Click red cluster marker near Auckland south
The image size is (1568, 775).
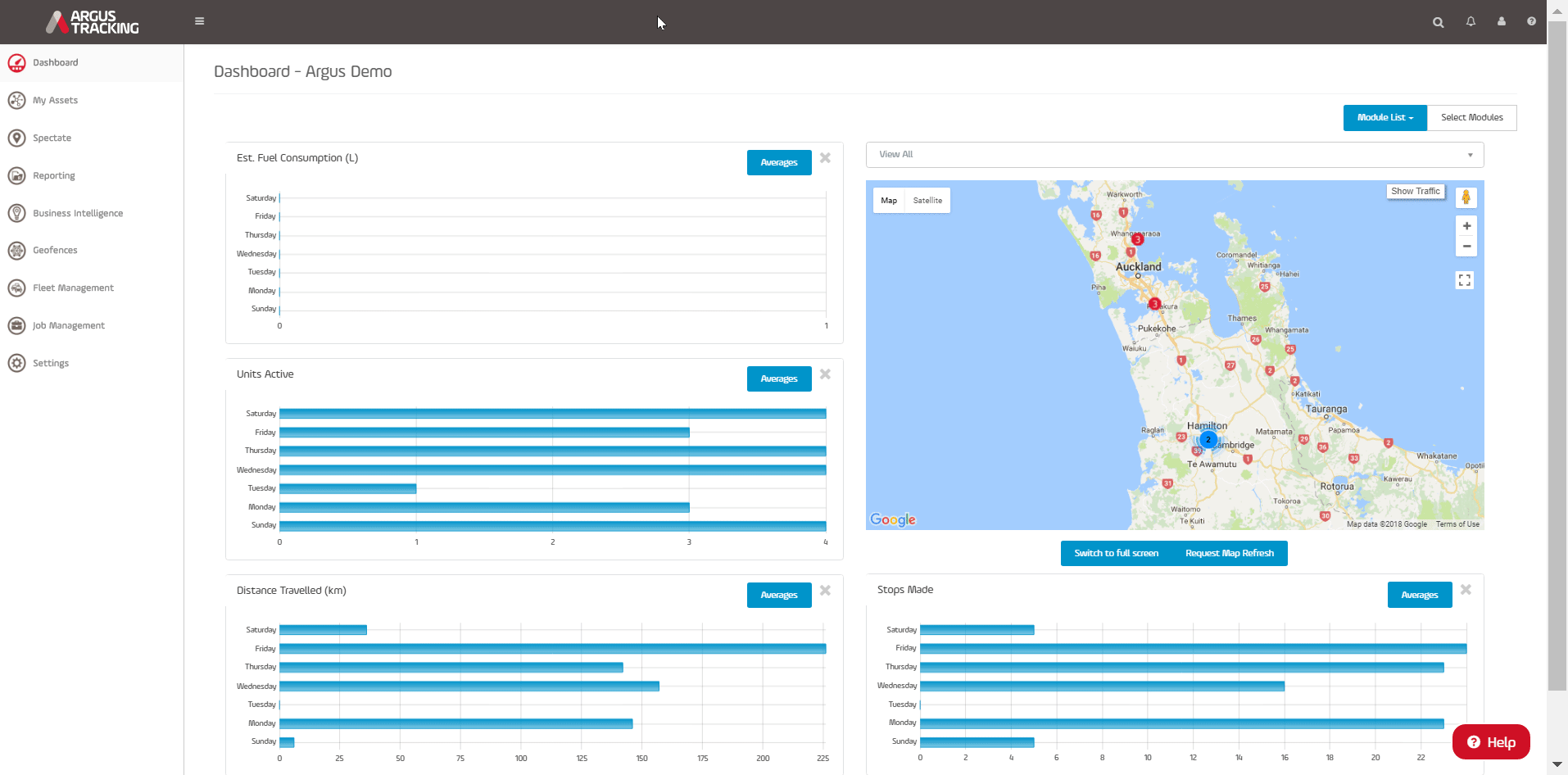pyautogui.click(x=1154, y=304)
